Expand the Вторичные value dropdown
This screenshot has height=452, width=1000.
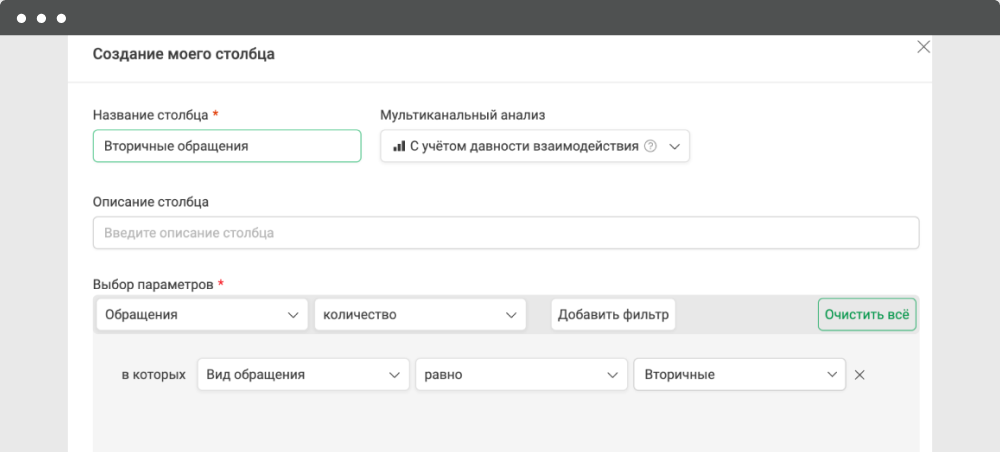point(739,375)
